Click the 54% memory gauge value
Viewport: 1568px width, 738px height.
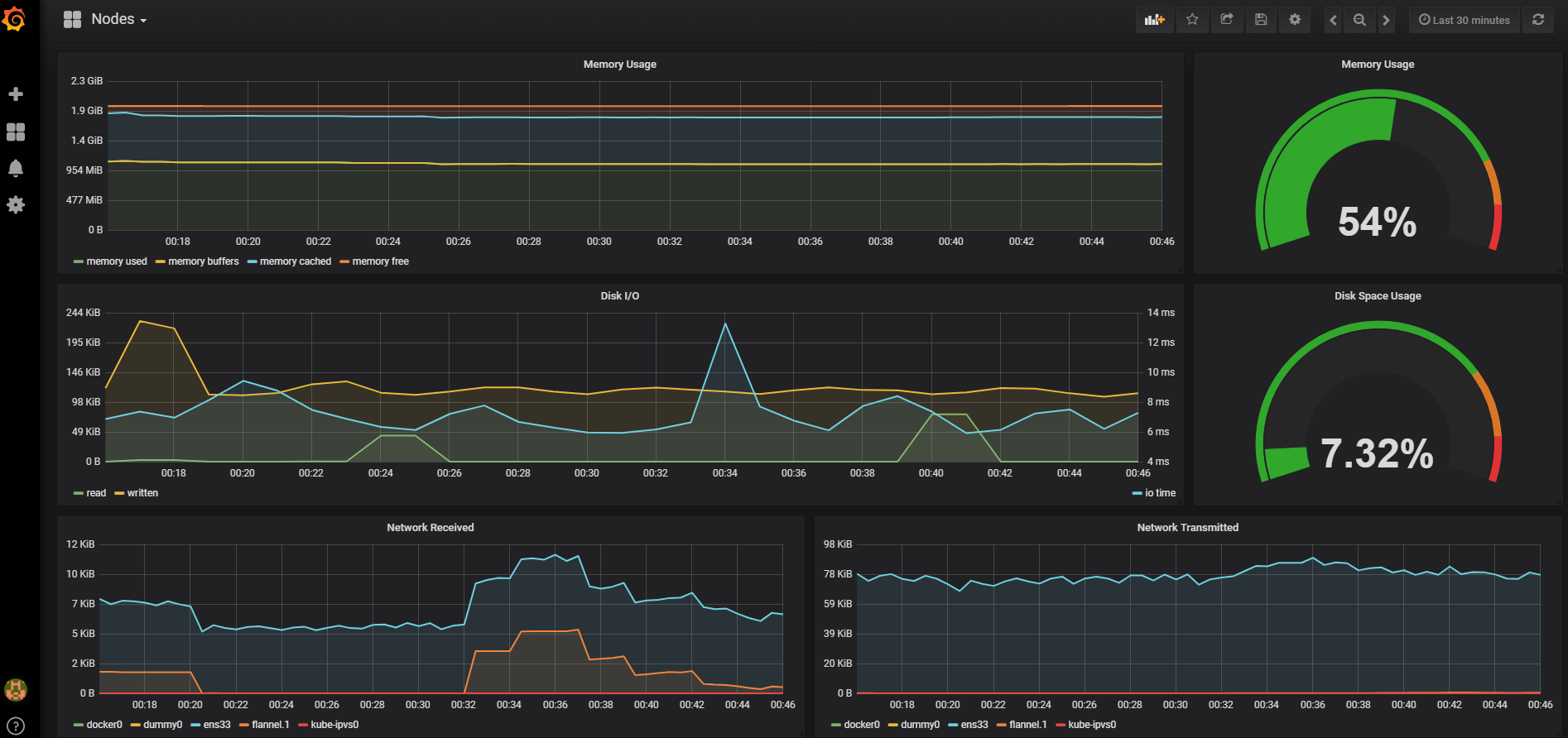[x=1378, y=222]
